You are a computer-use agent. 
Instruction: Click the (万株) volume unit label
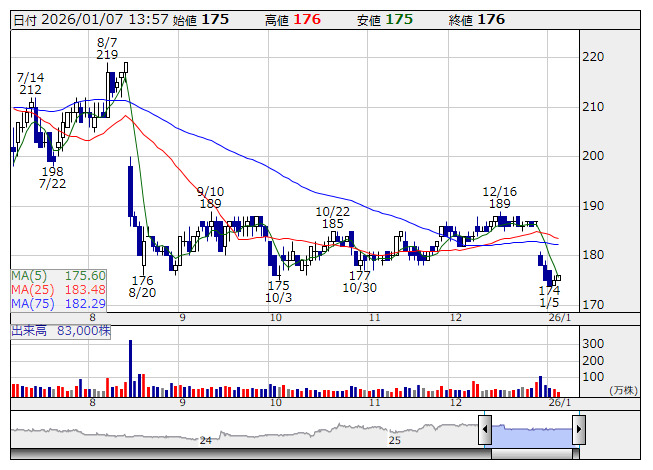[624, 390]
